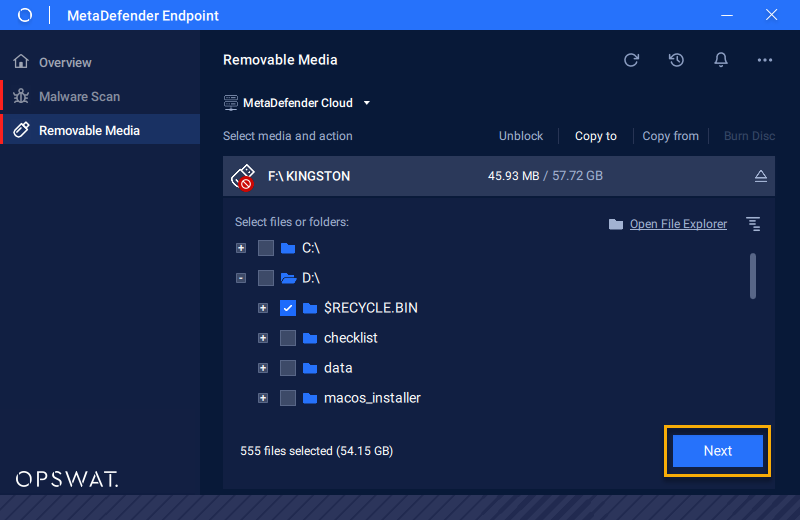Select Removable Media in sidebar
Image resolution: width=800 pixels, height=520 pixels.
tap(100, 130)
